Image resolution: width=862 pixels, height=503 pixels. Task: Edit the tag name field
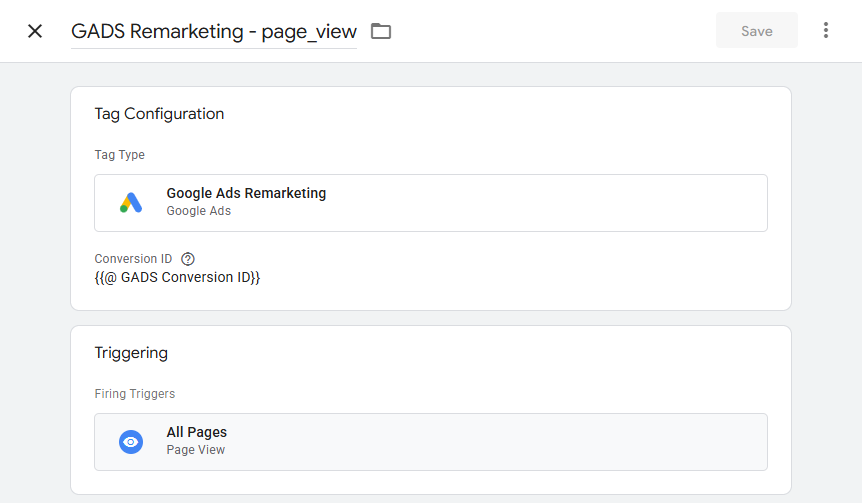[213, 31]
